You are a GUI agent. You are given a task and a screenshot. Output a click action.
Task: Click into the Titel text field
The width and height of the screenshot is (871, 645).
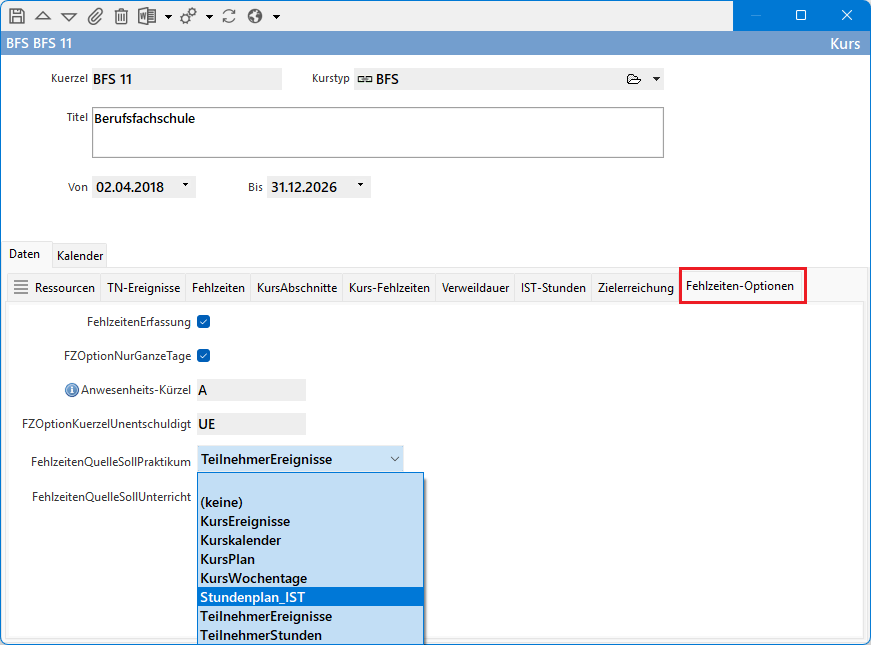point(377,132)
